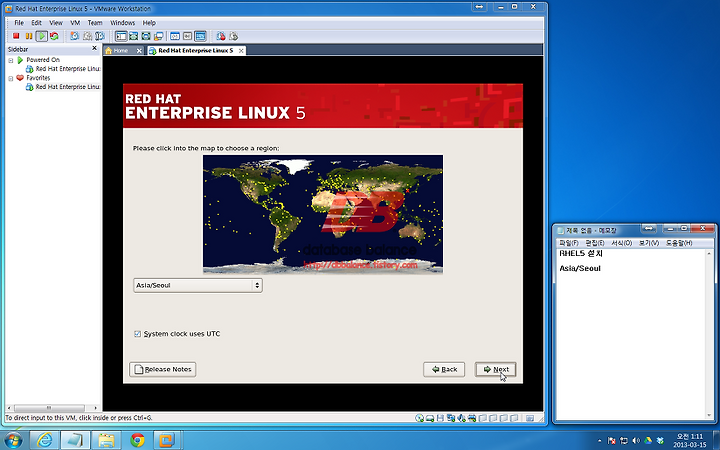Click the hard disk status bar icon
Screen dimensions: 720x450
430,418
